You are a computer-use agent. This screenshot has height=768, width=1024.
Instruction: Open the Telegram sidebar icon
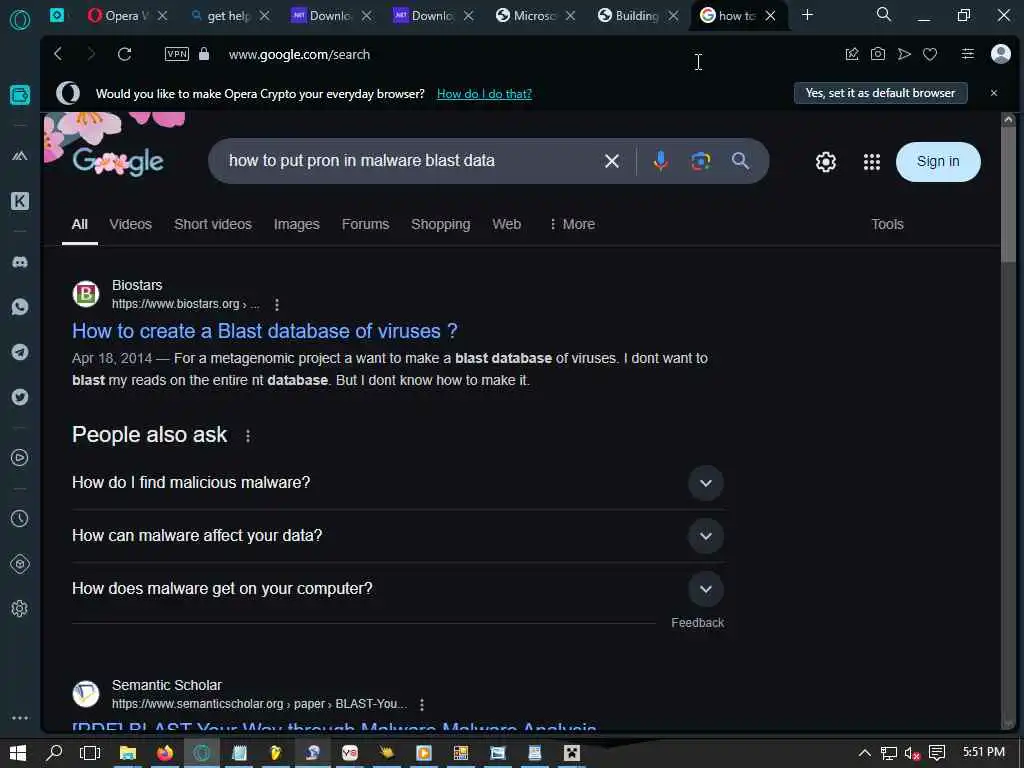pos(20,352)
